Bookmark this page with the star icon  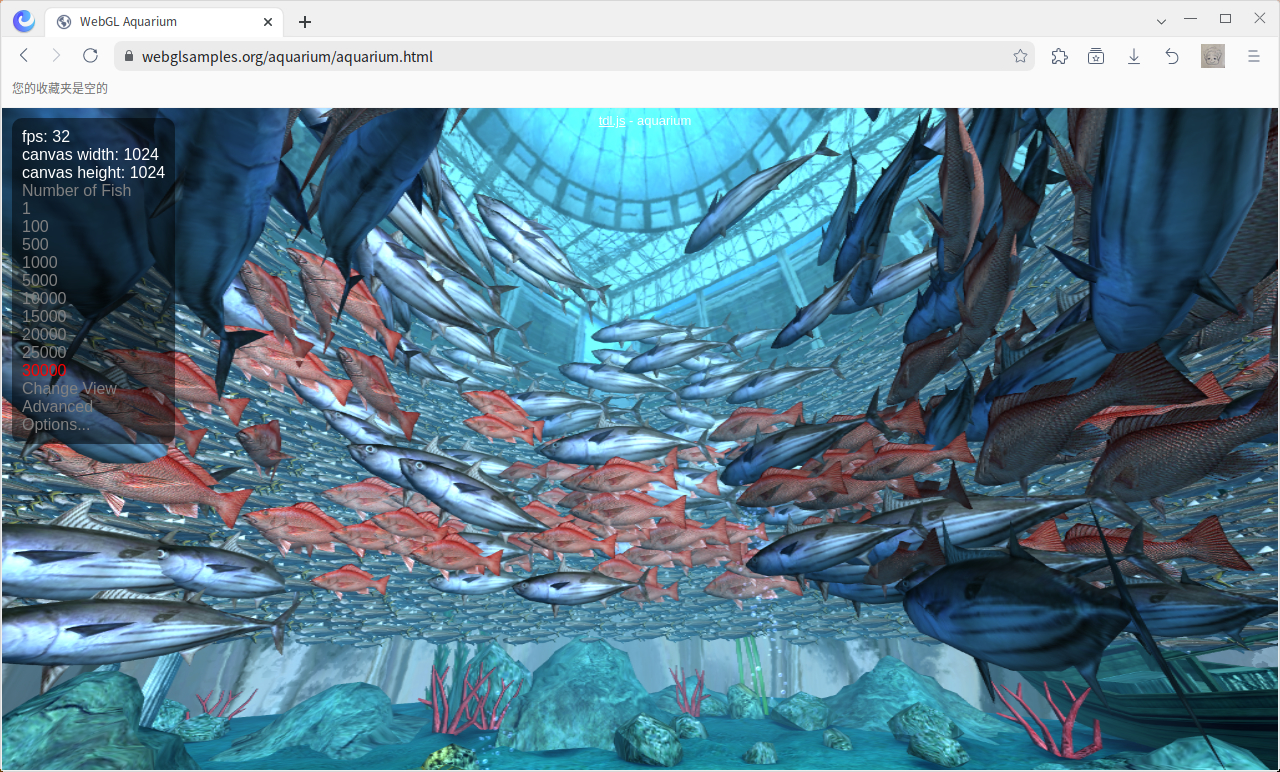click(x=1020, y=56)
